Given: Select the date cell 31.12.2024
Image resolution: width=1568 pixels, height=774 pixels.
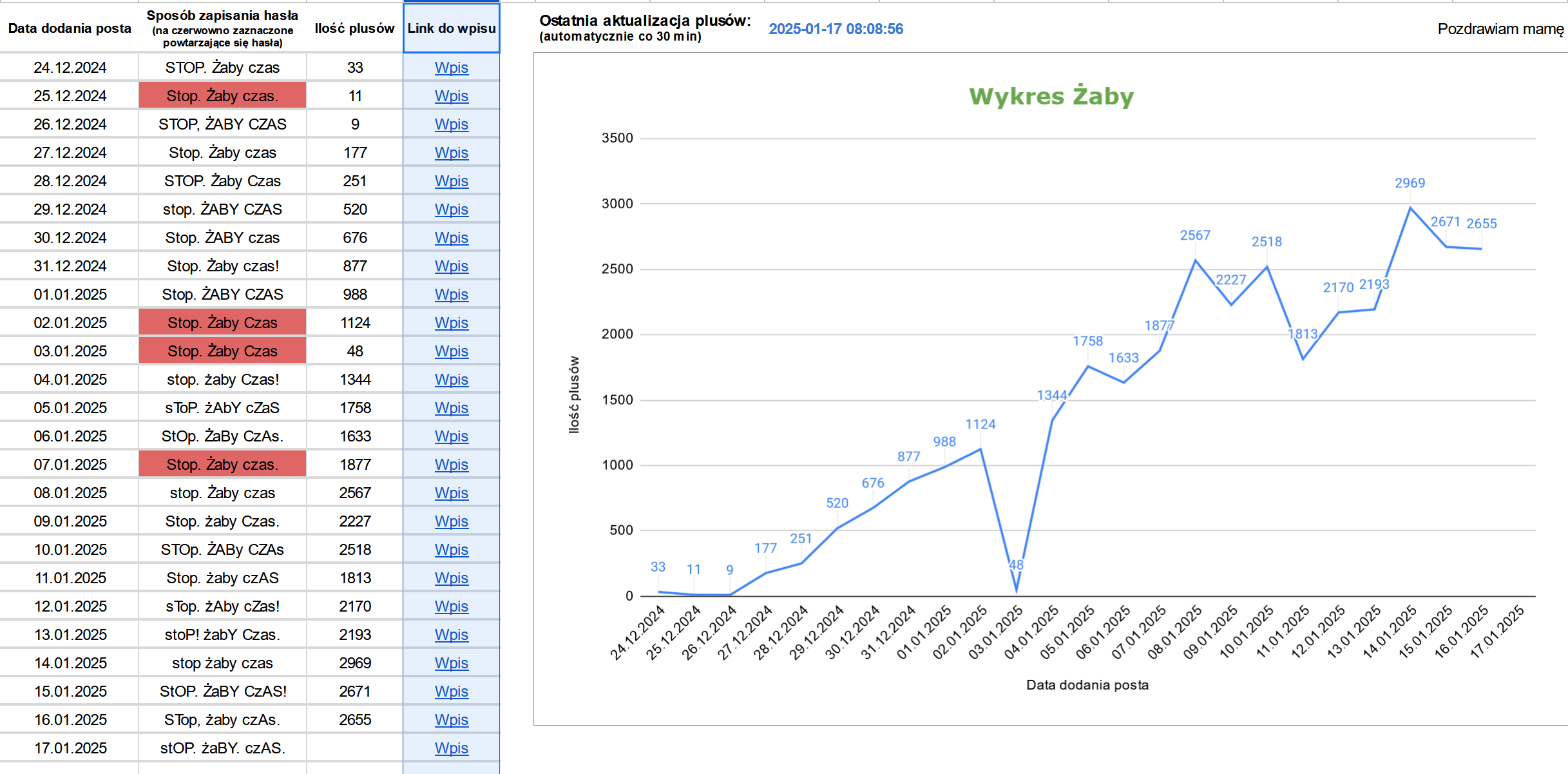Looking at the screenshot, I should (x=70, y=266).
